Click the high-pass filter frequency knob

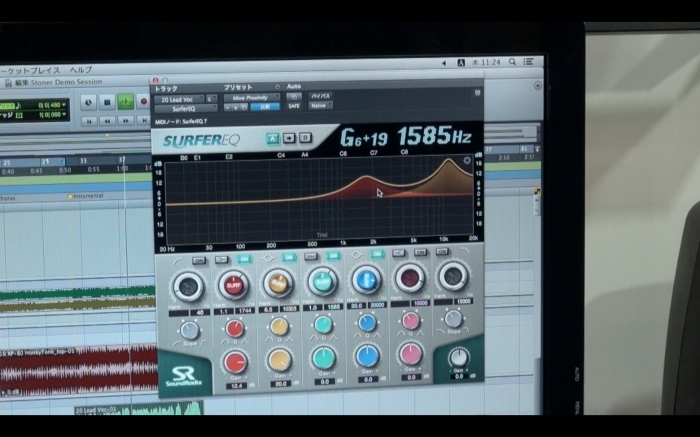point(188,287)
